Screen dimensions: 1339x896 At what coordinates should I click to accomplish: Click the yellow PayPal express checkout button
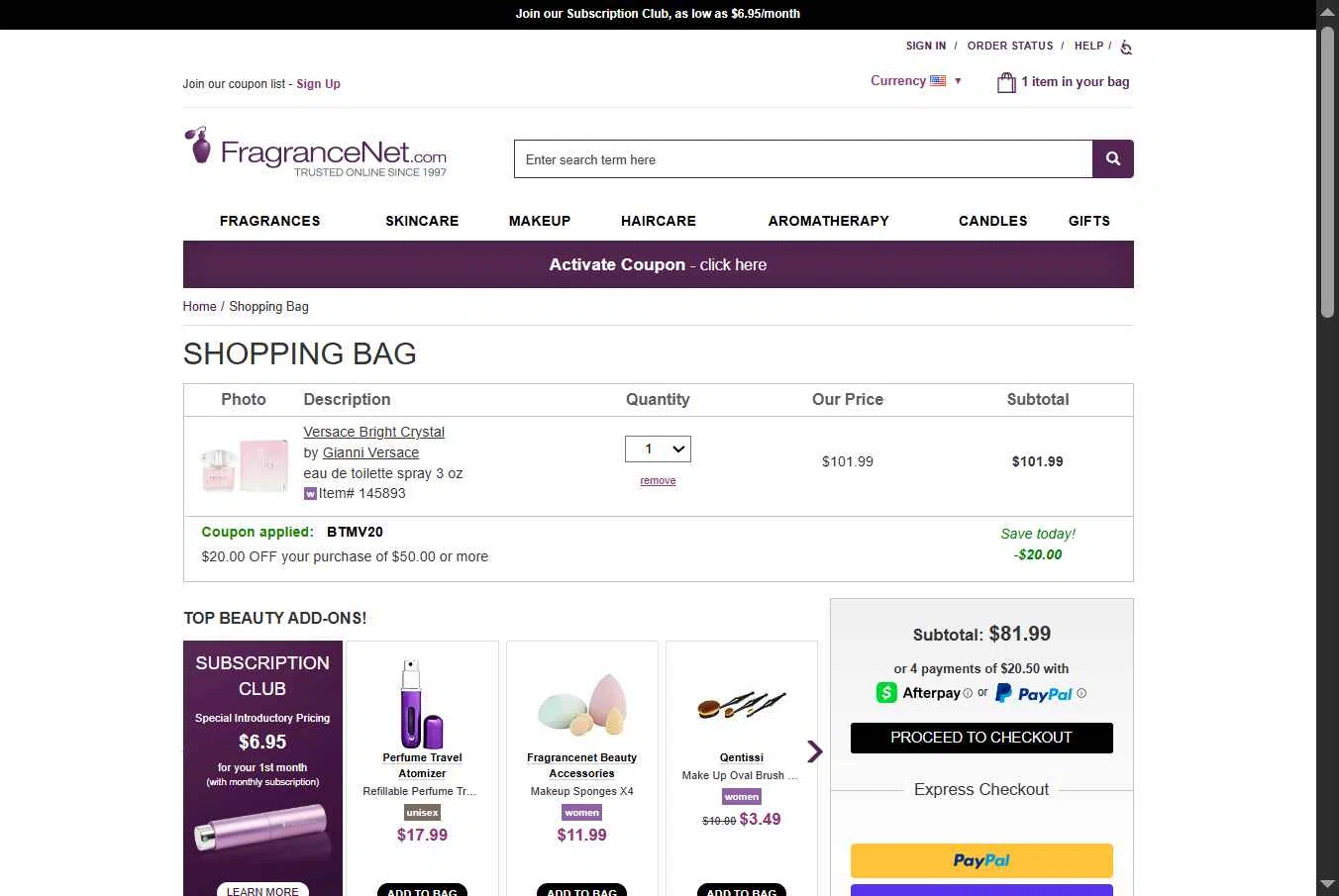(x=981, y=860)
